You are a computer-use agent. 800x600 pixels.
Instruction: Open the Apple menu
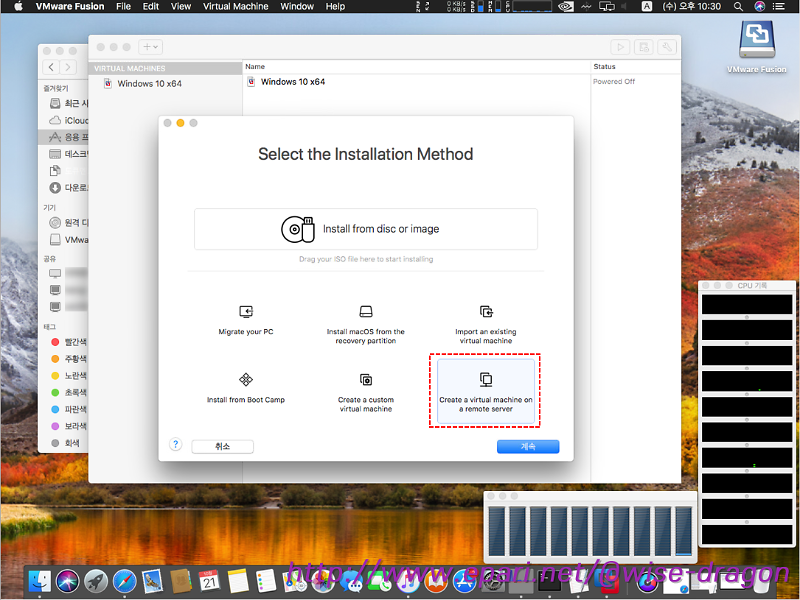pyautogui.click(x=18, y=7)
